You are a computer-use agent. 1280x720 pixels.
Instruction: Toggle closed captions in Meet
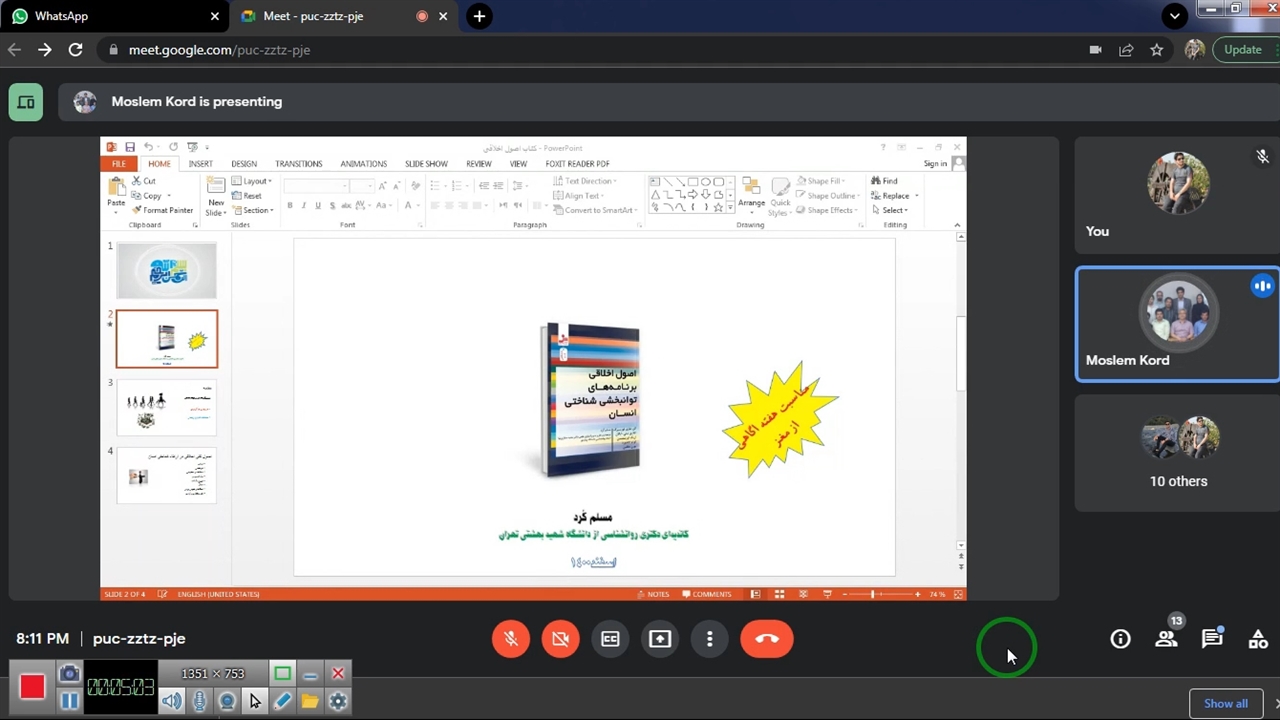[610, 639]
